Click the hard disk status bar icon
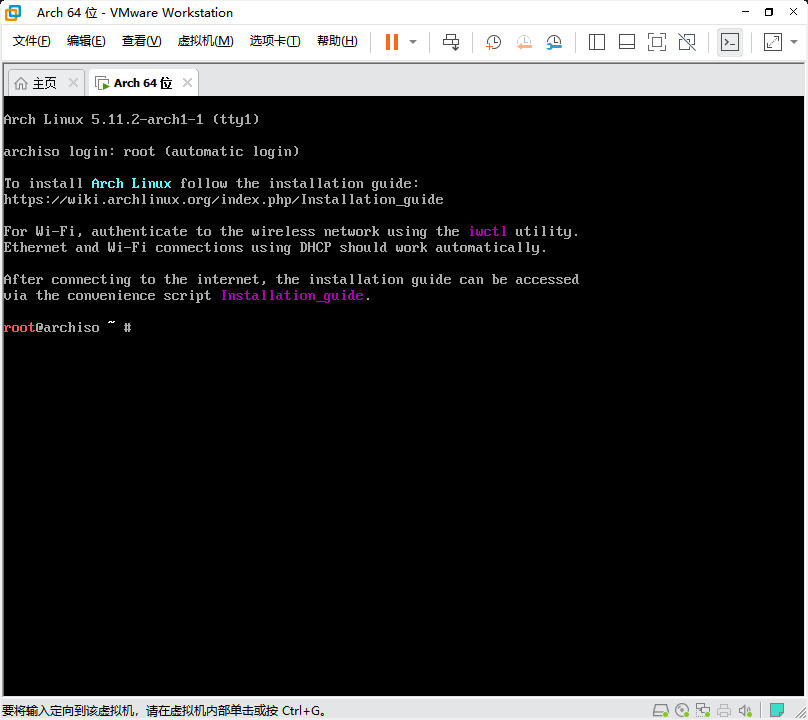This screenshot has width=808, height=720. [x=661, y=710]
